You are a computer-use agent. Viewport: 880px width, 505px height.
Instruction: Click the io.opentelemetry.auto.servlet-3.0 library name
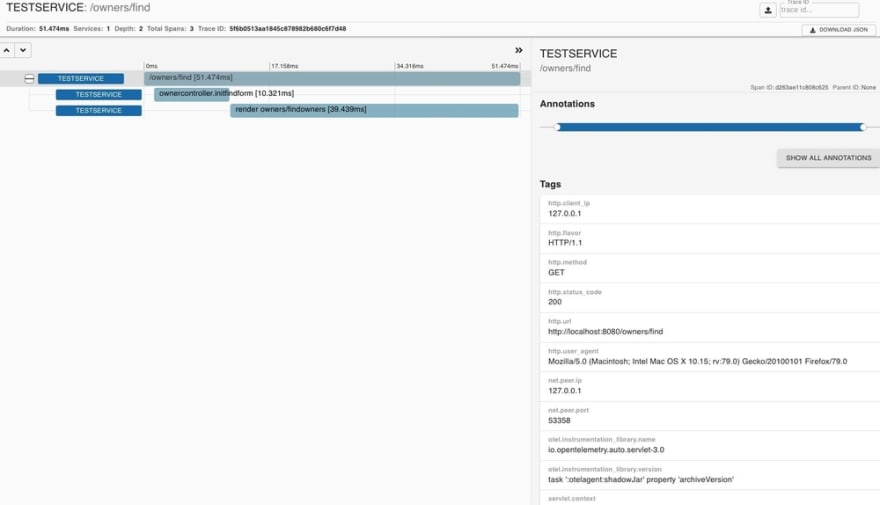606,450
